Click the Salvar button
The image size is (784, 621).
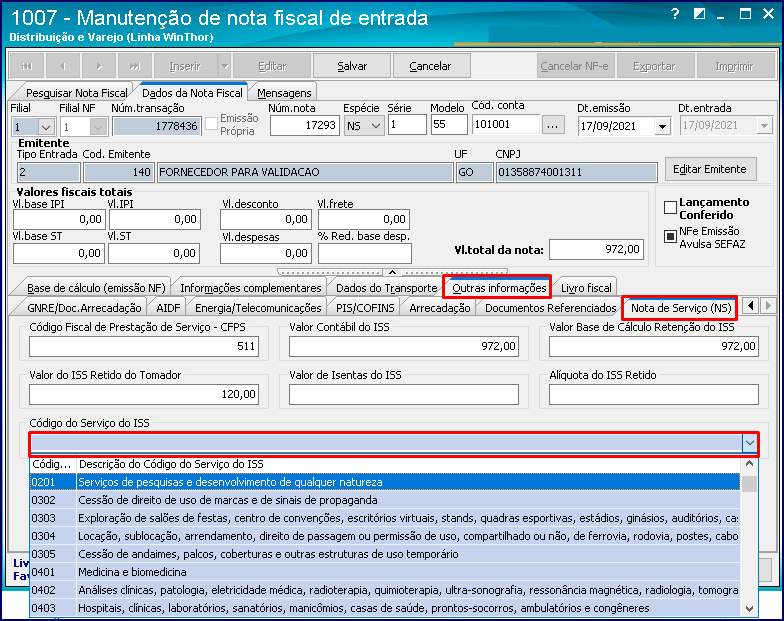pos(352,66)
